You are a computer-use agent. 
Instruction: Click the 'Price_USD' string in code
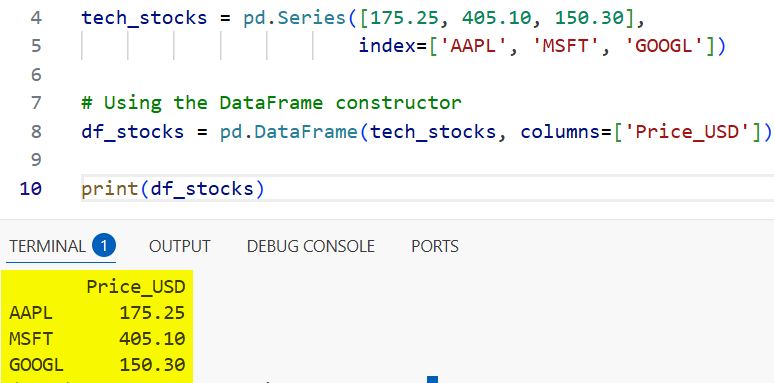[x=687, y=132]
